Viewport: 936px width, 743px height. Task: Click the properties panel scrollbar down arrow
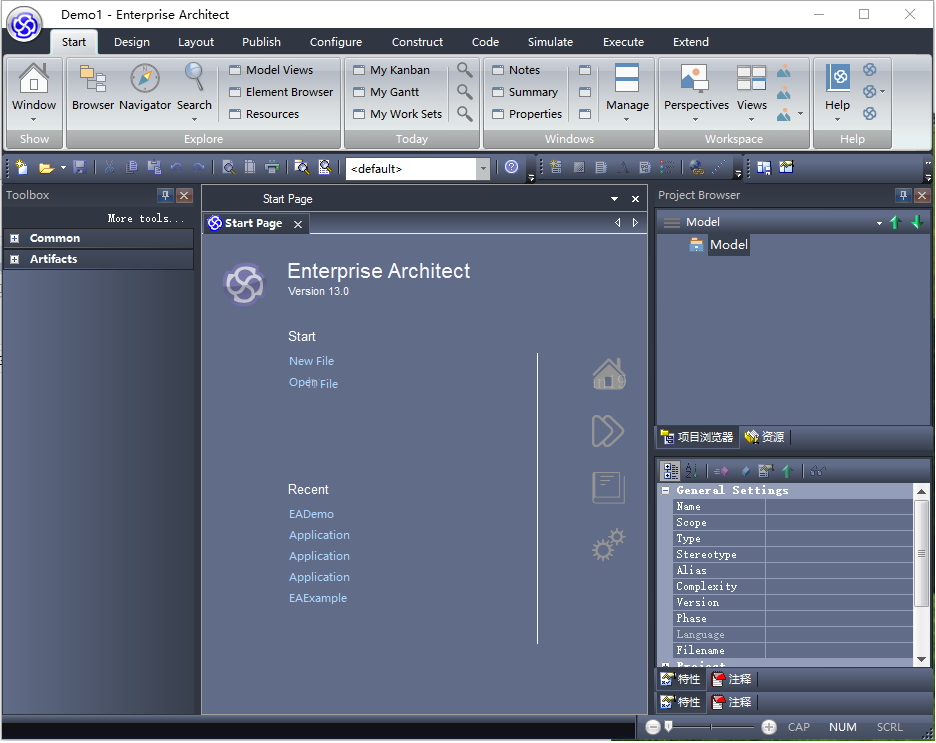point(921,659)
